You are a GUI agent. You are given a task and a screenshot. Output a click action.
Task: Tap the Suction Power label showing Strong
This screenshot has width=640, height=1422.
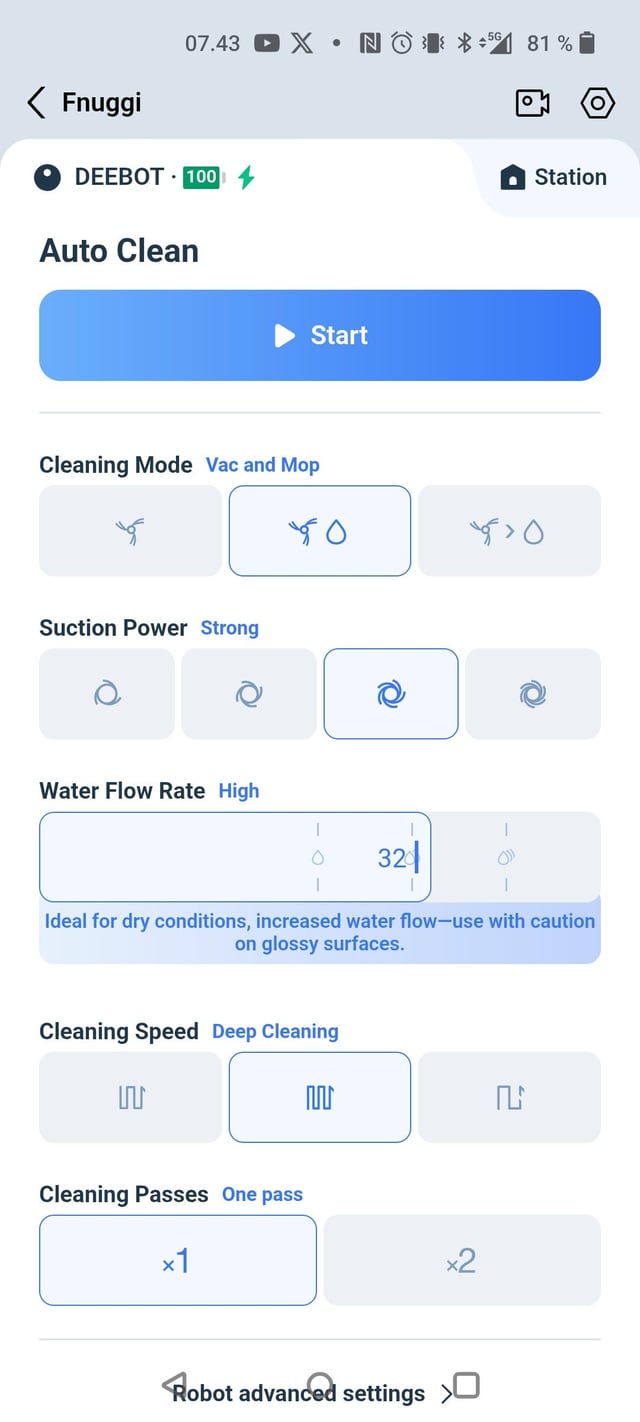pyautogui.click(x=229, y=628)
